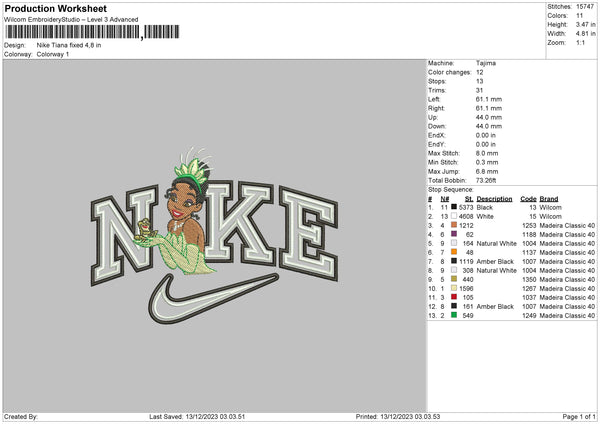
Task: Click the Left value 61.1 mm
Action: pos(489,99)
